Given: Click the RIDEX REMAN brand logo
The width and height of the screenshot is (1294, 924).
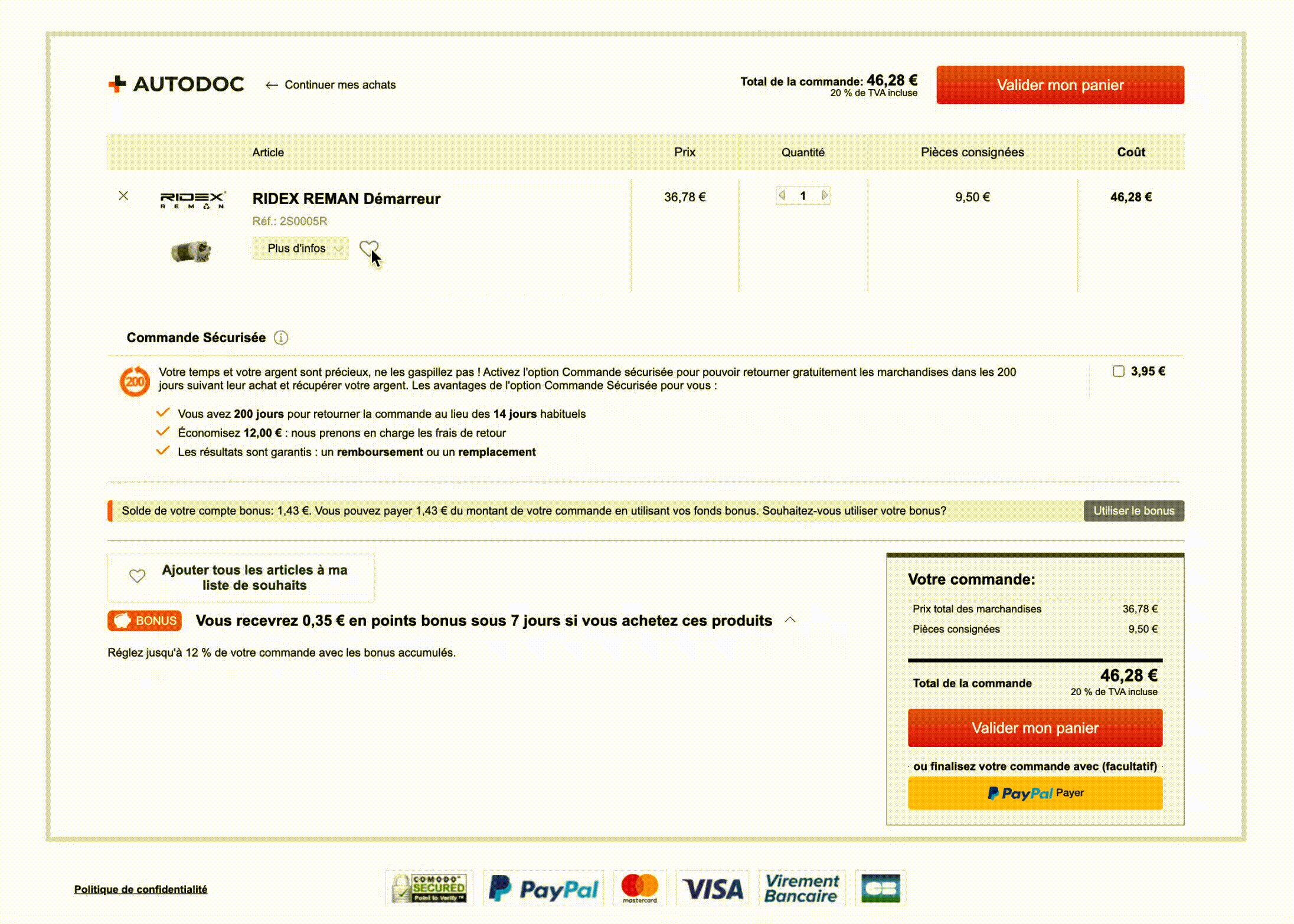Looking at the screenshot, I should click(192, 199).
